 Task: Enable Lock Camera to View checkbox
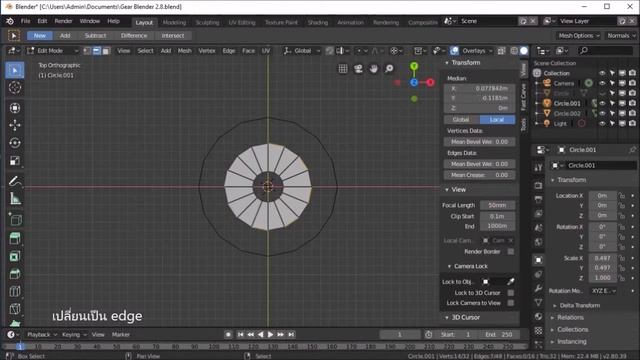pos(511,303)
